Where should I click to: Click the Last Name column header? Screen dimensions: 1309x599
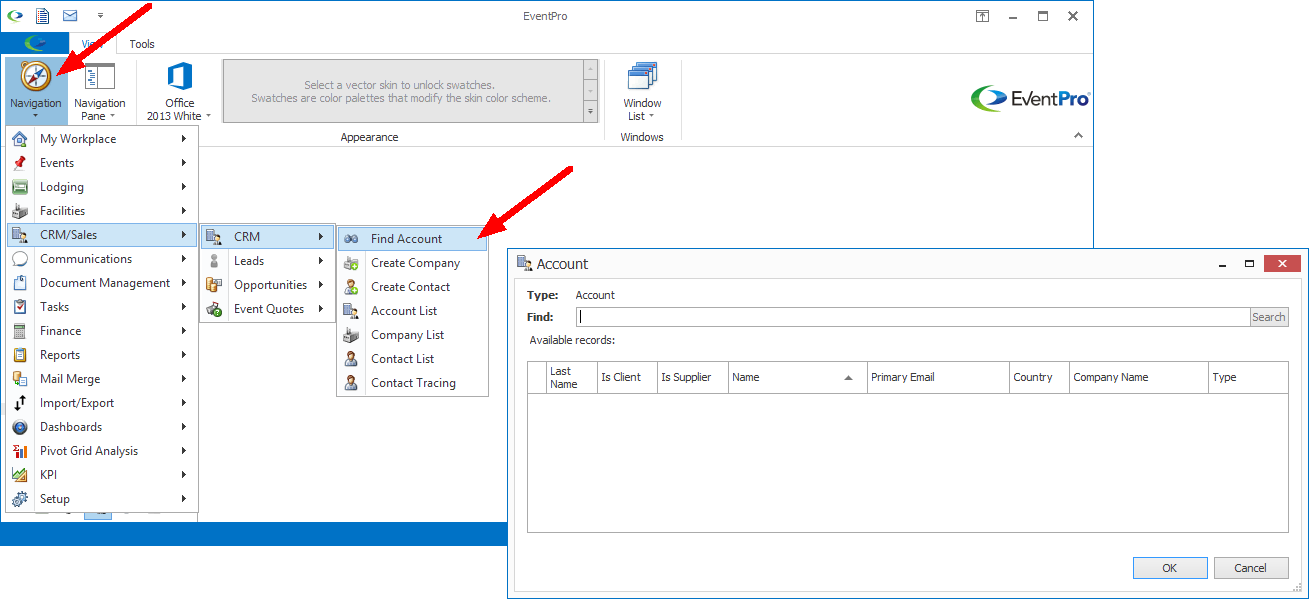571,377
